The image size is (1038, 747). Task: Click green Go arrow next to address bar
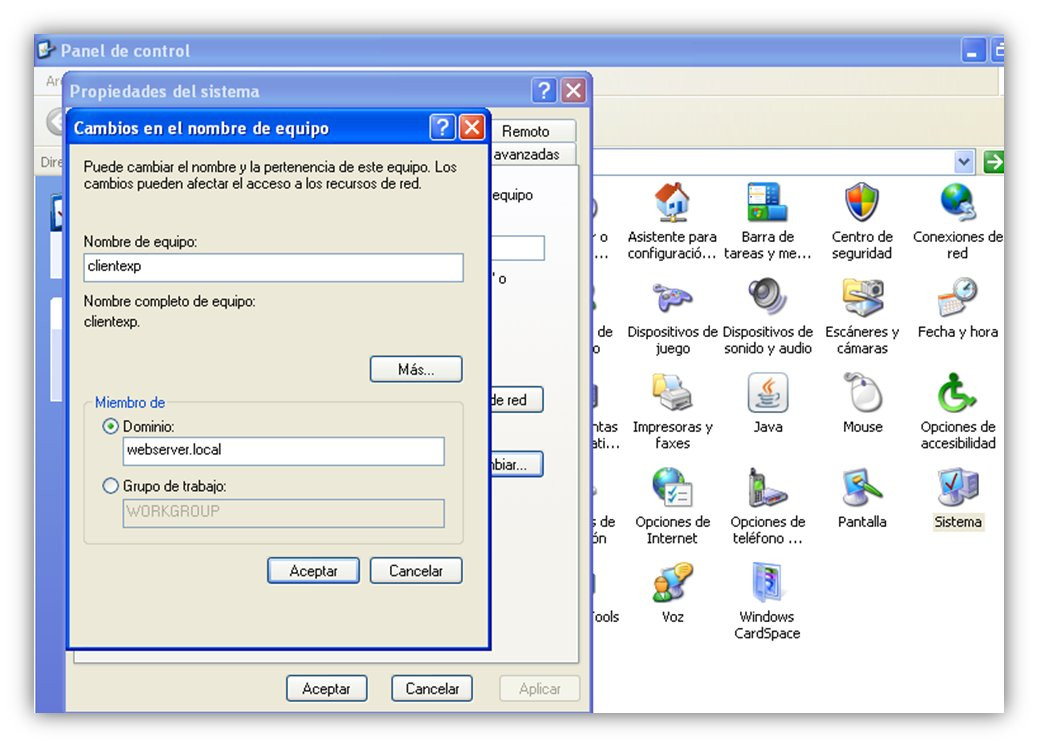(x=993, y=161)
